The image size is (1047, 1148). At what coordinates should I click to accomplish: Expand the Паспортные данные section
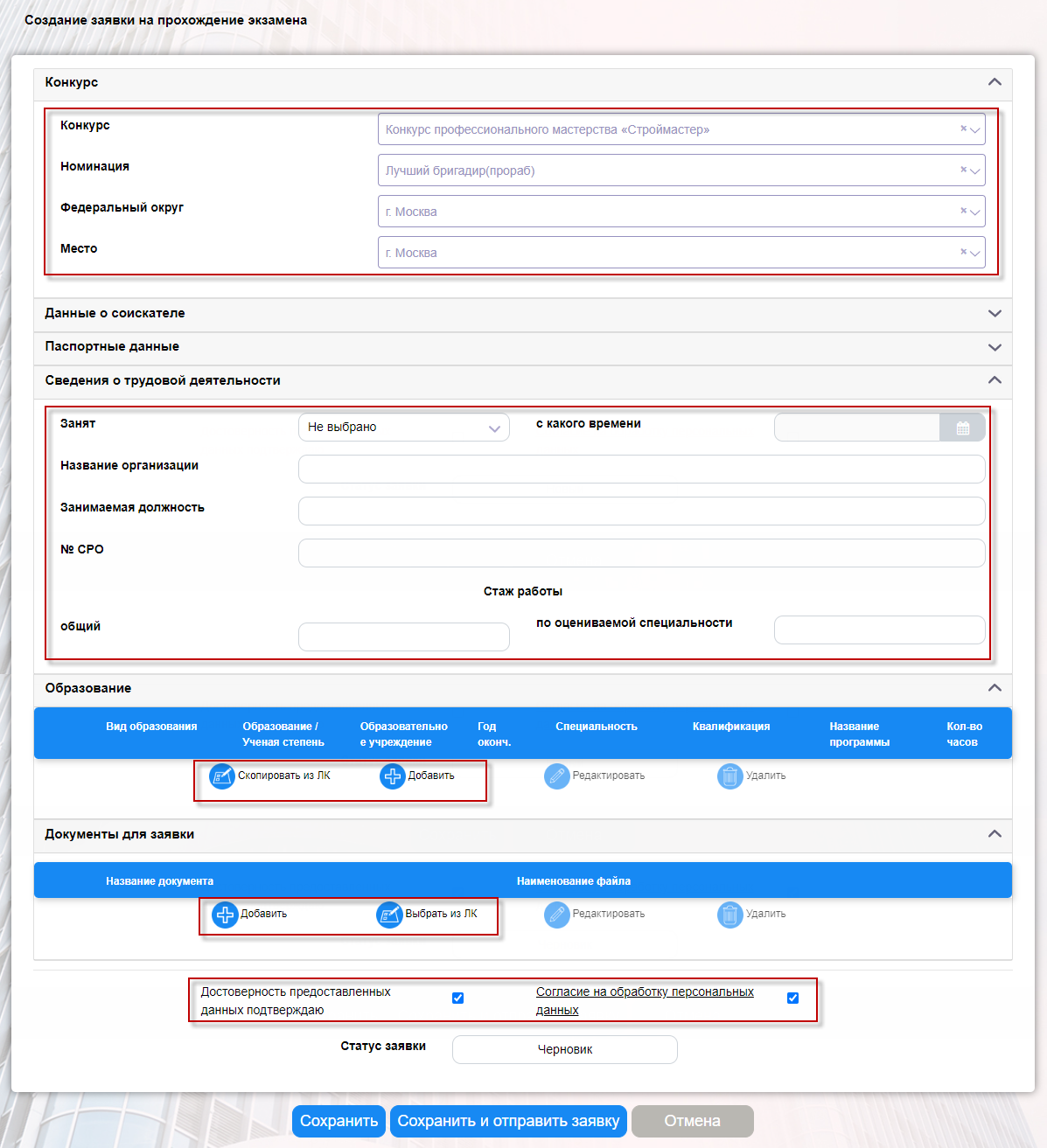pos(995,347)
